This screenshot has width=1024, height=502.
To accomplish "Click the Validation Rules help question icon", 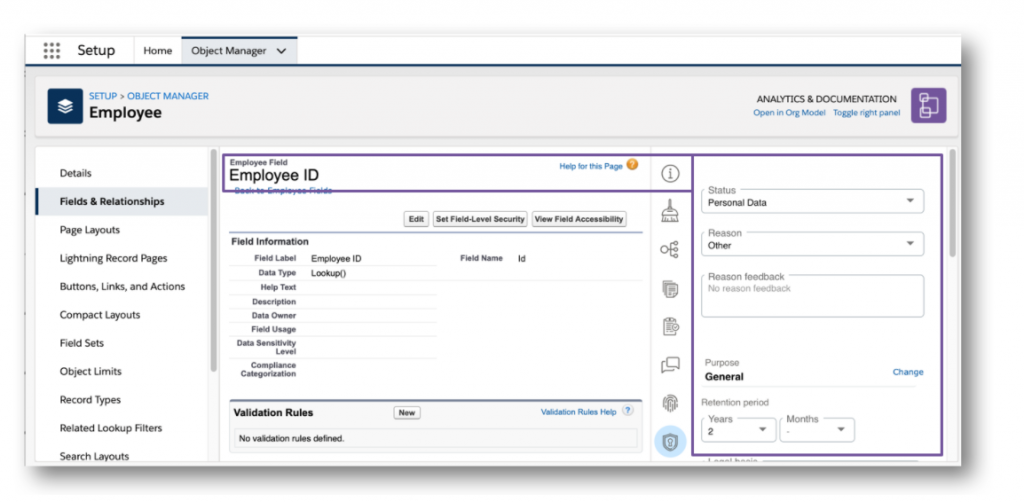I will [628, 411].
